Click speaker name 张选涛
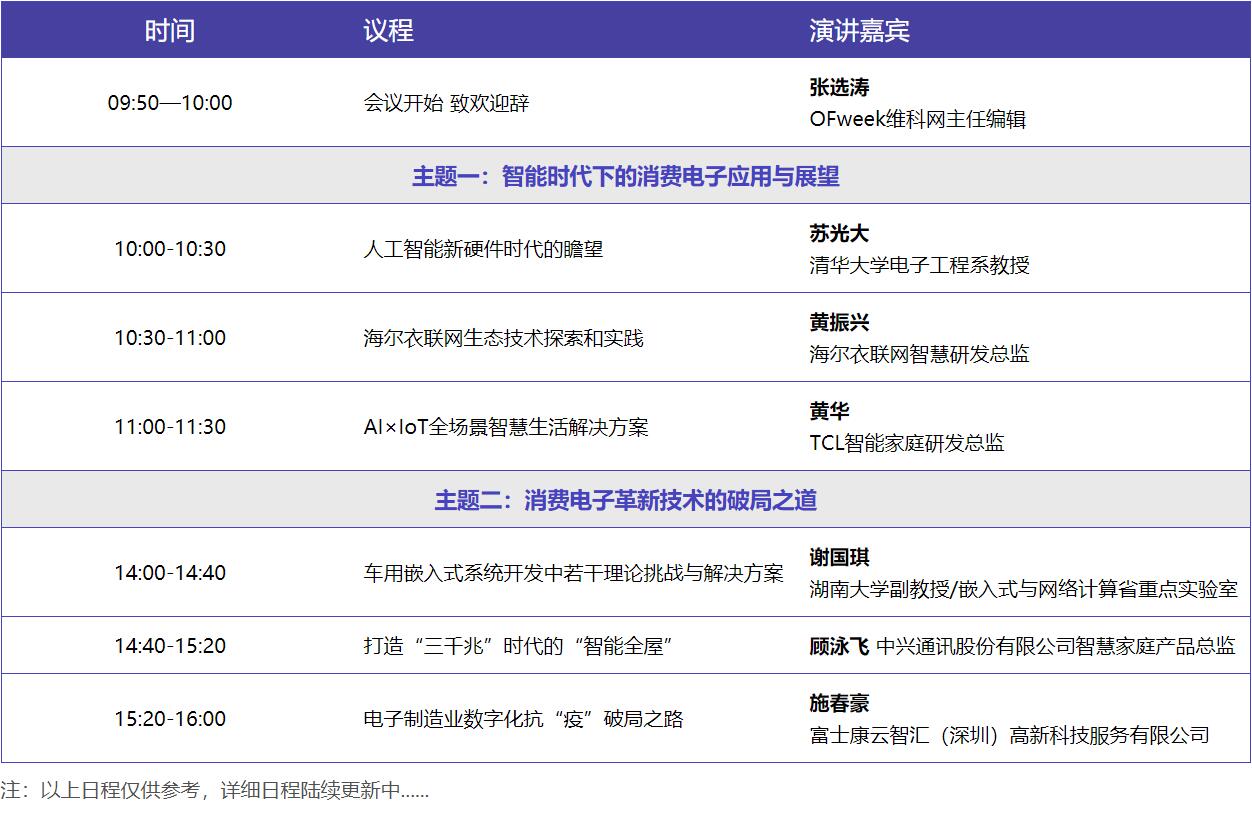 (x=839, y=88)
